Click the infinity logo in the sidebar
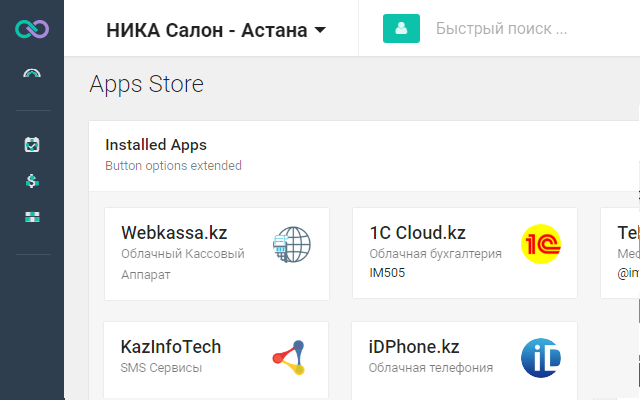Image resolution: width=640 pixels, height=400 pixels. [x=32, y=29]
